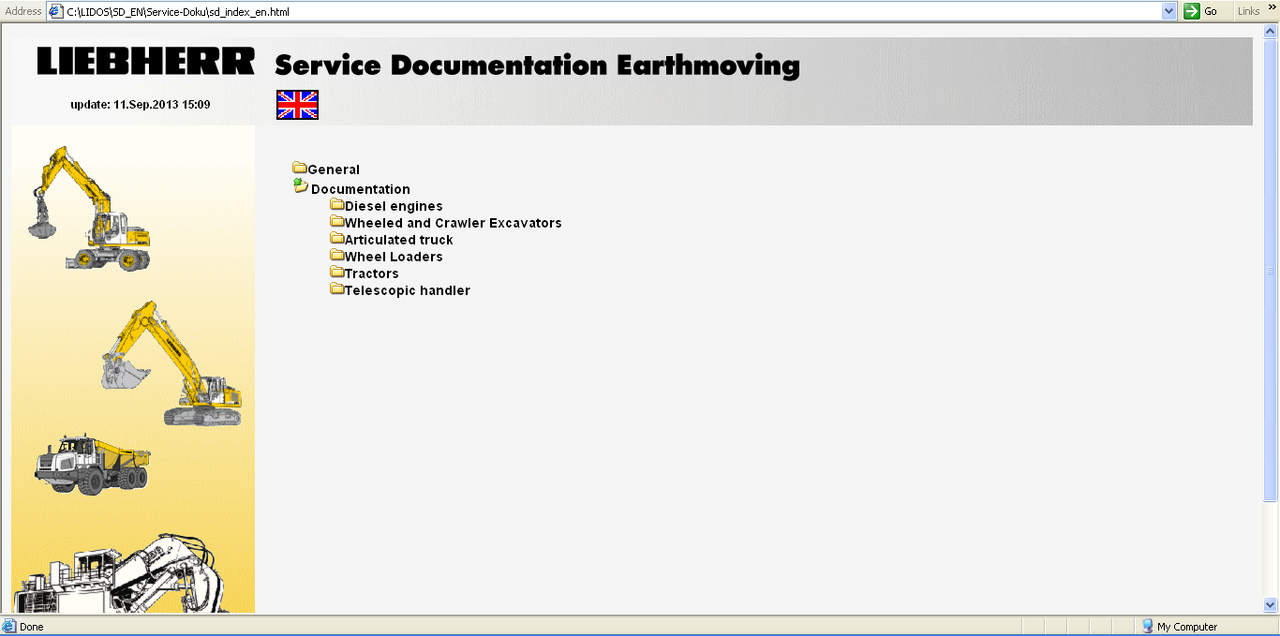The width and height of the screenshot is (1280, 636).
Task: Open the Diesel engines documentation
Action: click(394, 206)
